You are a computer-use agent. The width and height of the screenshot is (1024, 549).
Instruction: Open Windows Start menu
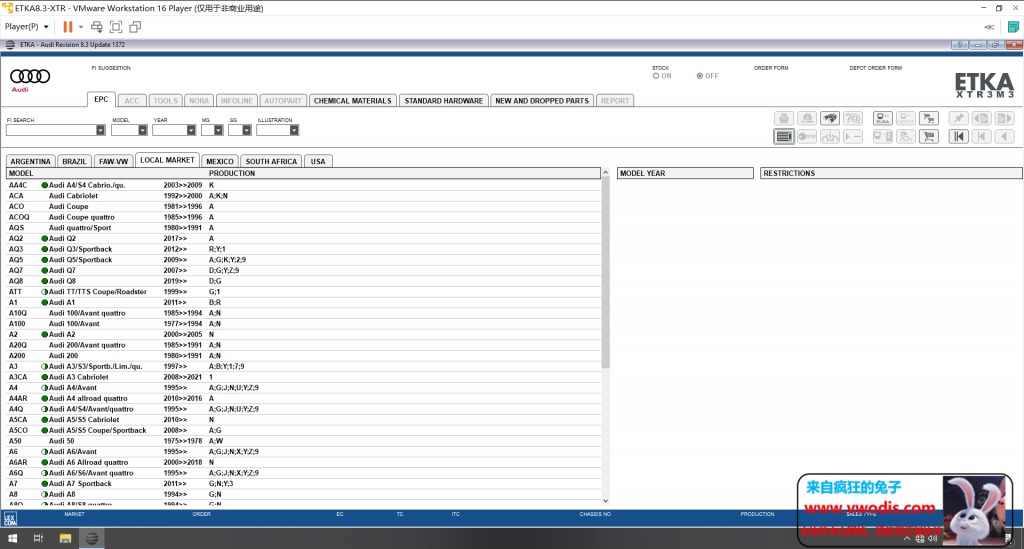coord(12,539)
